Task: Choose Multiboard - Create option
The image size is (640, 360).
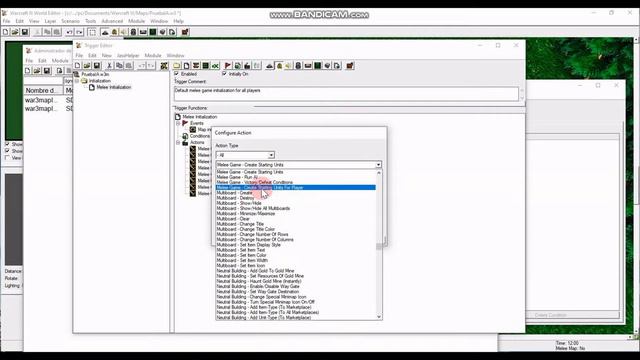Action: (296, 193)
